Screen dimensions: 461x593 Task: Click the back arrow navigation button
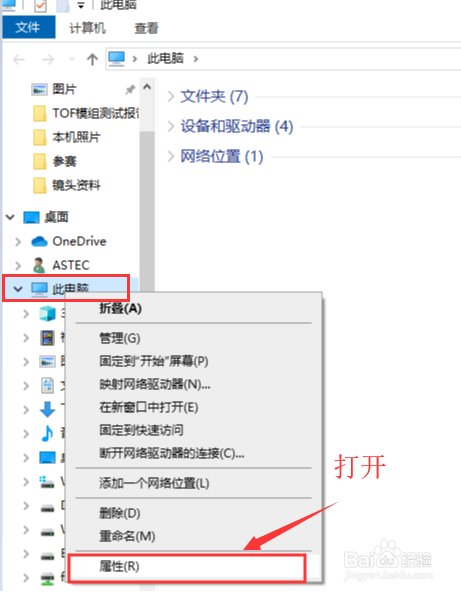(x=19, y=59)
